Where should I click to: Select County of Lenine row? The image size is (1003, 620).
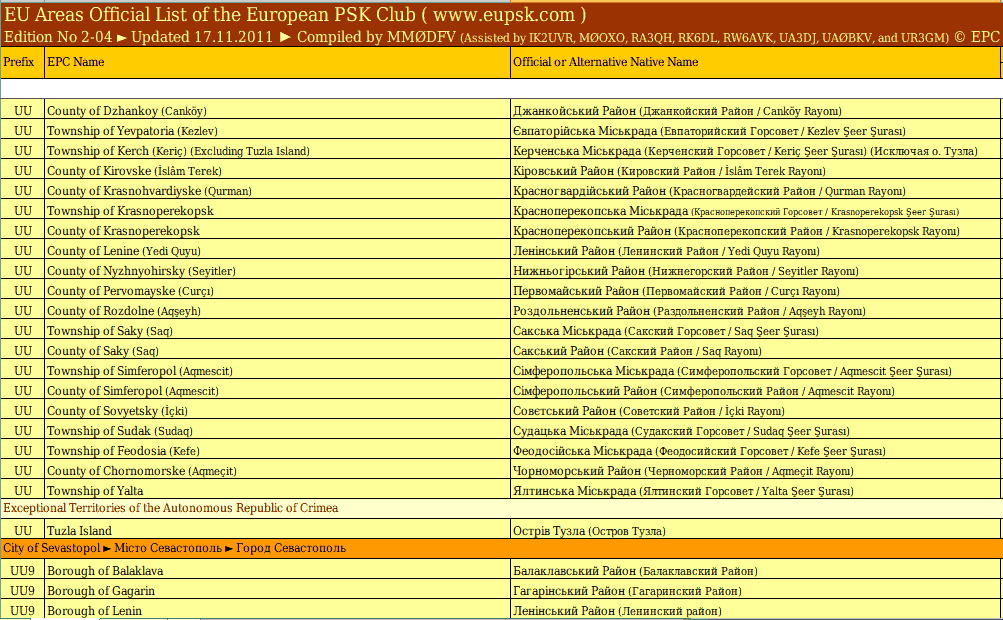[x=123, y=251]
